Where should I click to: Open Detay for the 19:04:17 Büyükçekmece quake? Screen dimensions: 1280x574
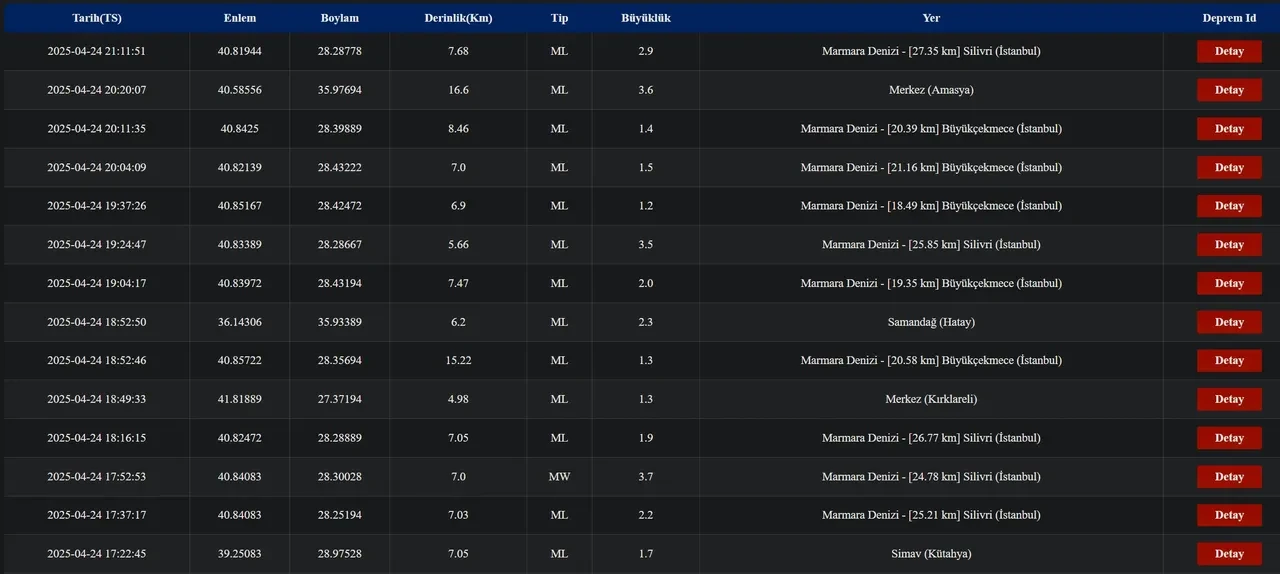pyautogui.click(x=1229, y=283)
